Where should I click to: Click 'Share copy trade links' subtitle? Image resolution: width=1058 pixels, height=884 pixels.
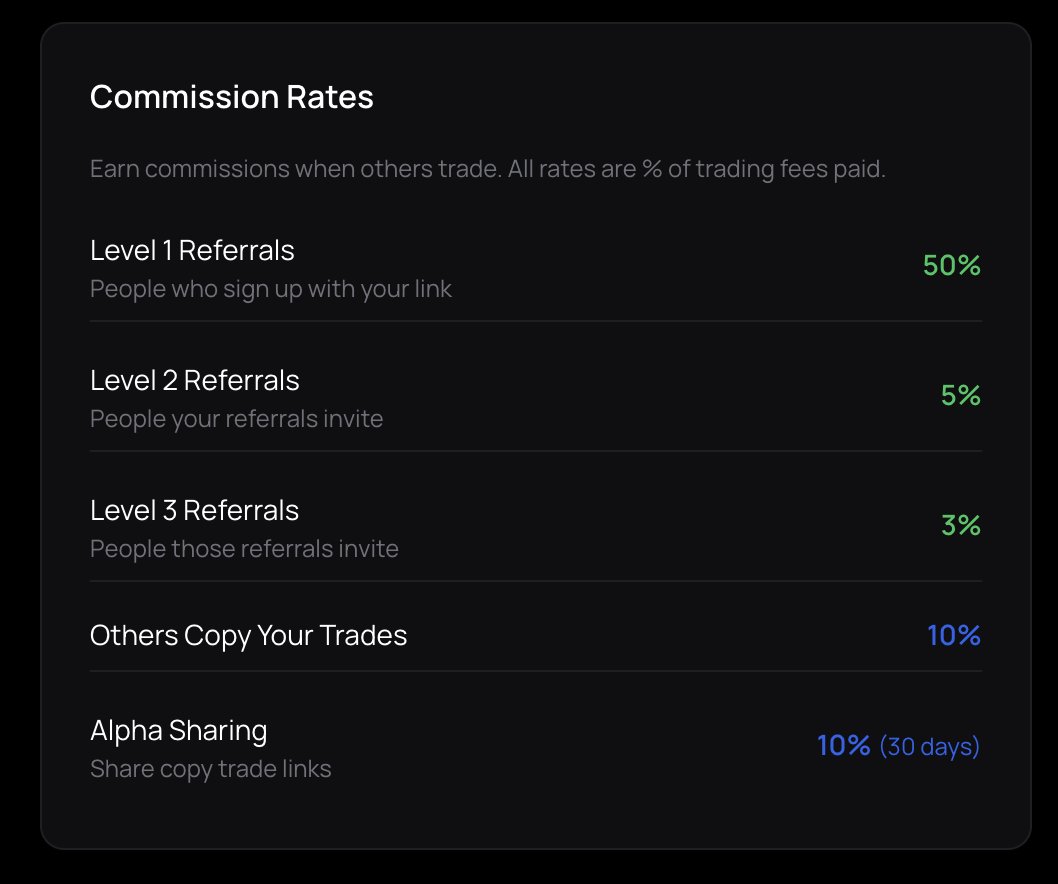click(x=210, y=769)
